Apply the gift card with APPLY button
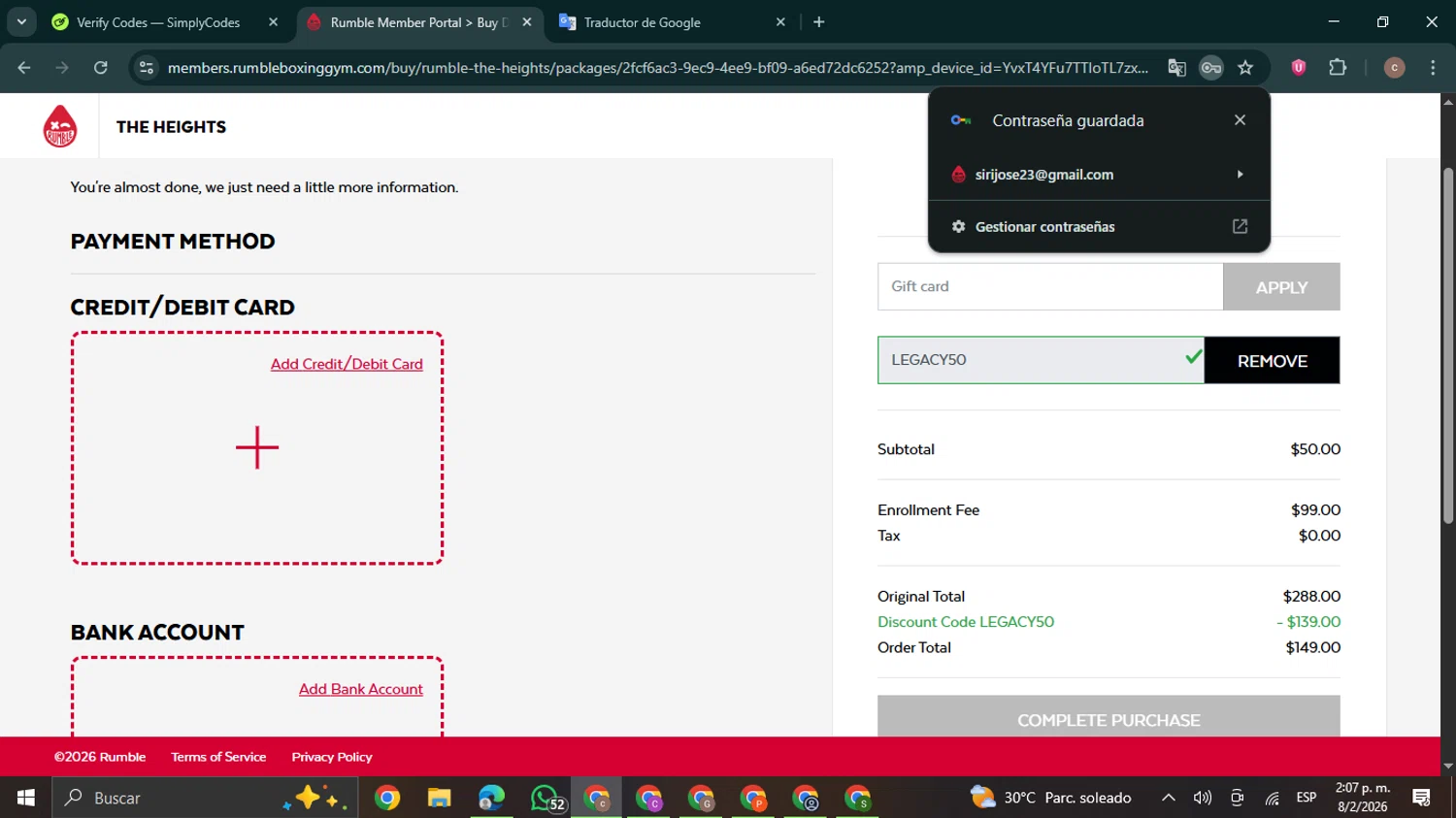Image resolution: width=1456 pixels, height=818 pixels. coord(1281,287)
